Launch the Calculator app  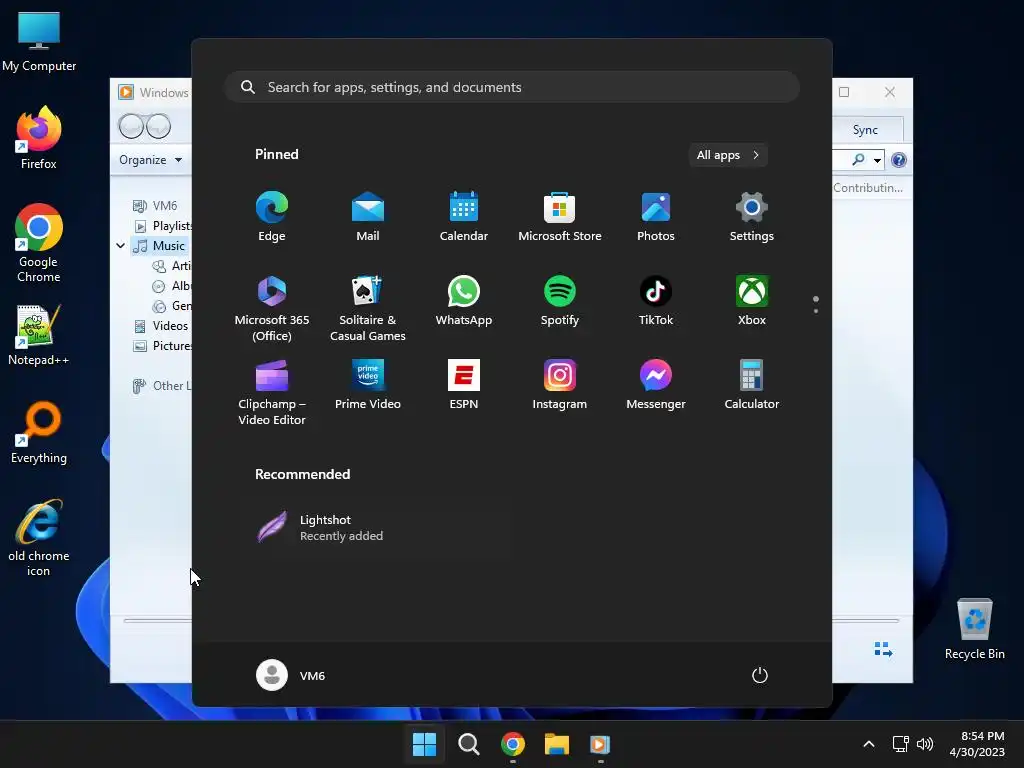(752, 385)
